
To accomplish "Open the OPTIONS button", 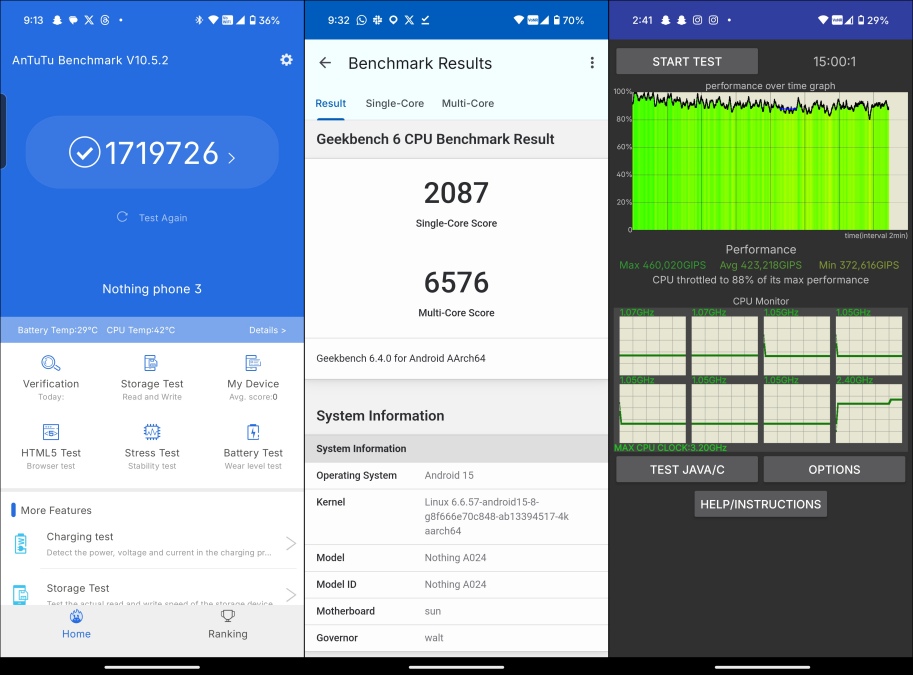I will point(834,469).
